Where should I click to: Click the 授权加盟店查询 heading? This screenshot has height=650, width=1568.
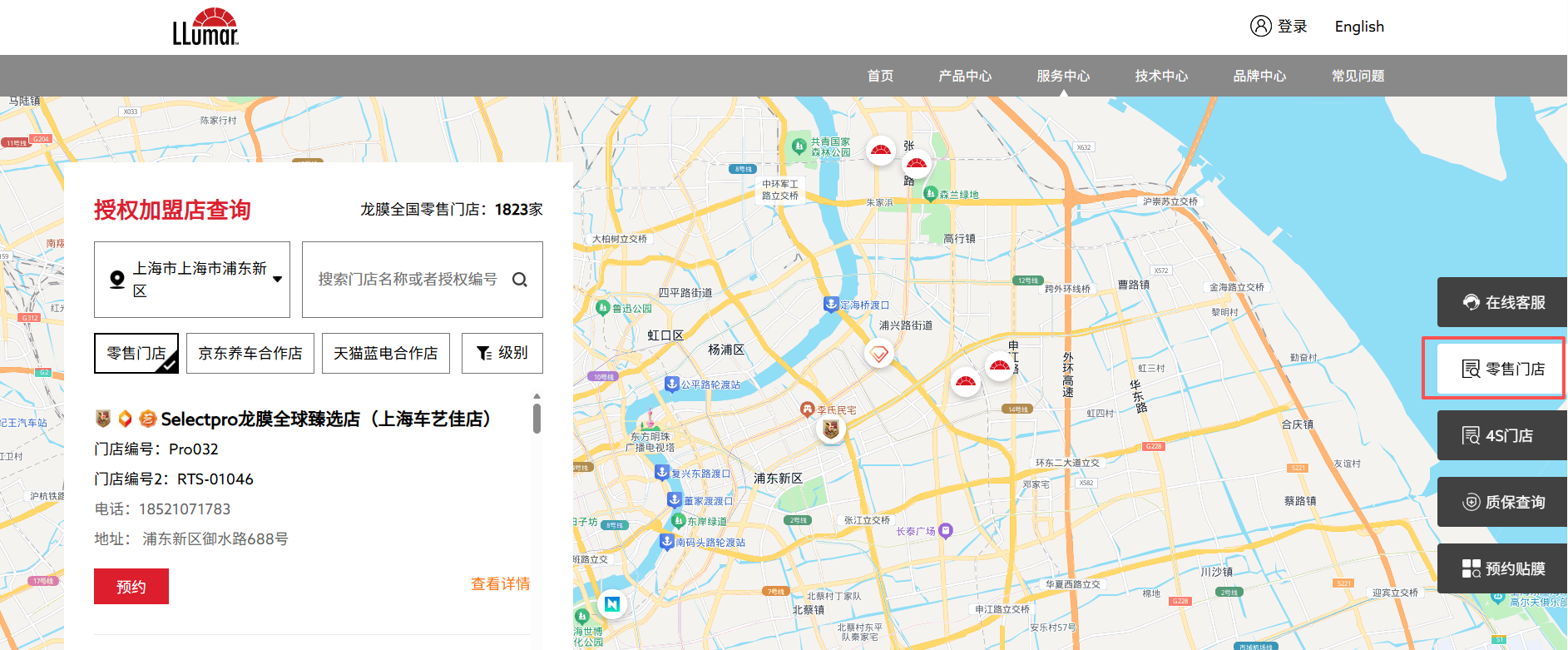point(172,210)
